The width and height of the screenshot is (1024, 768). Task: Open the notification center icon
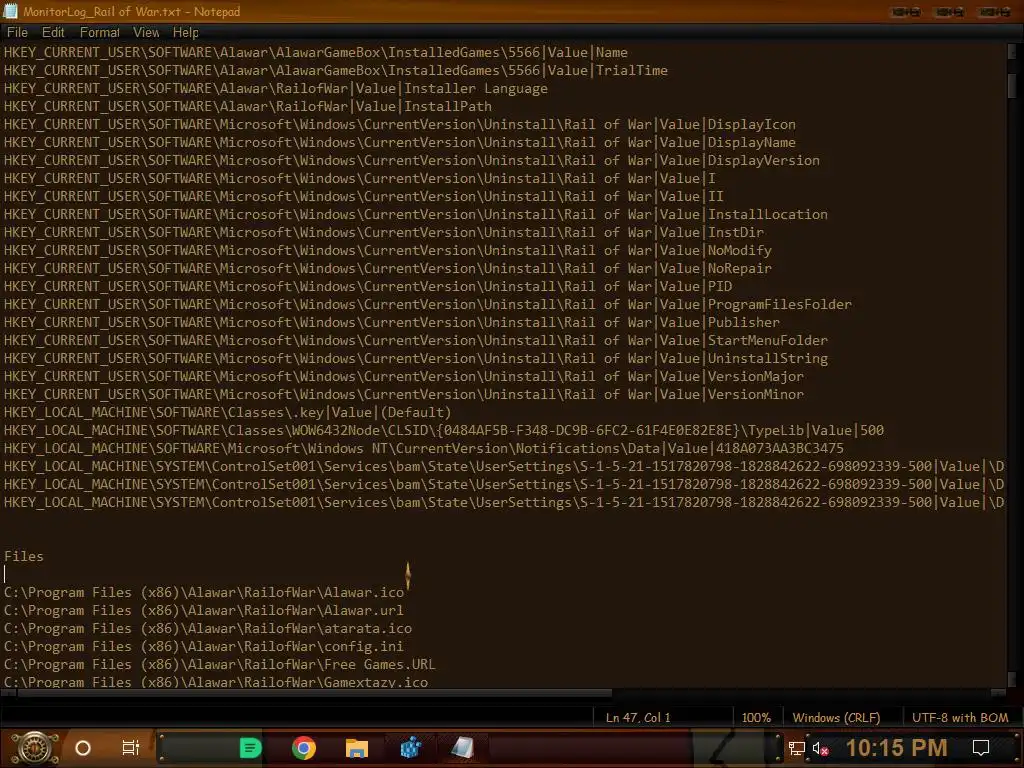pyautogui.click(x=981, y=748)
